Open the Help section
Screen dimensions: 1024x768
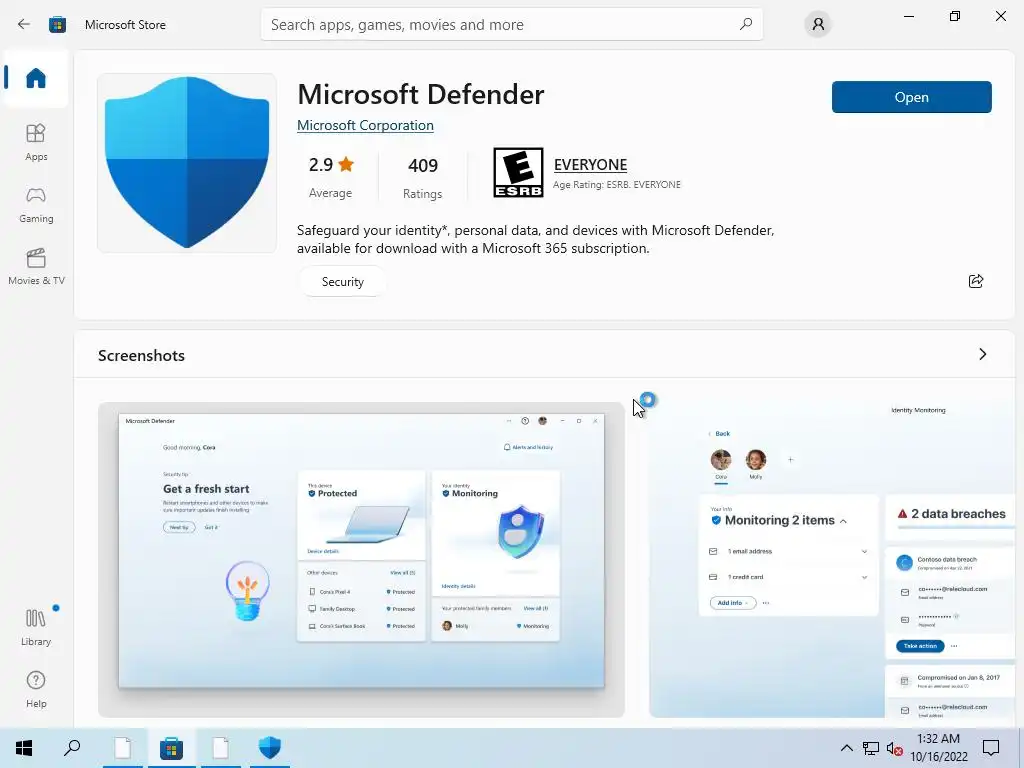36,689
